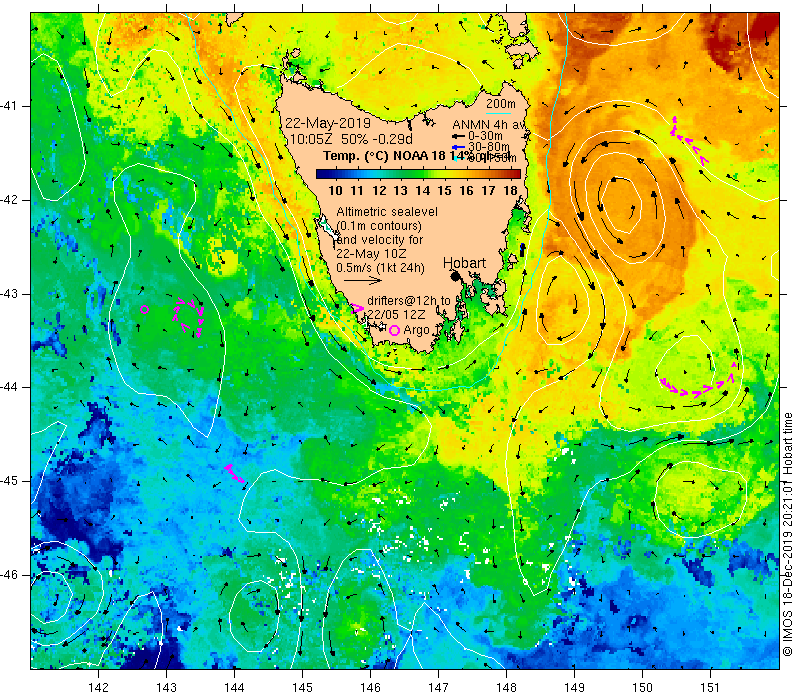Click the dark red warm patch in the northeast corner
The width and height of the screenshot is (800, 700).
click(x=742, y=38)
